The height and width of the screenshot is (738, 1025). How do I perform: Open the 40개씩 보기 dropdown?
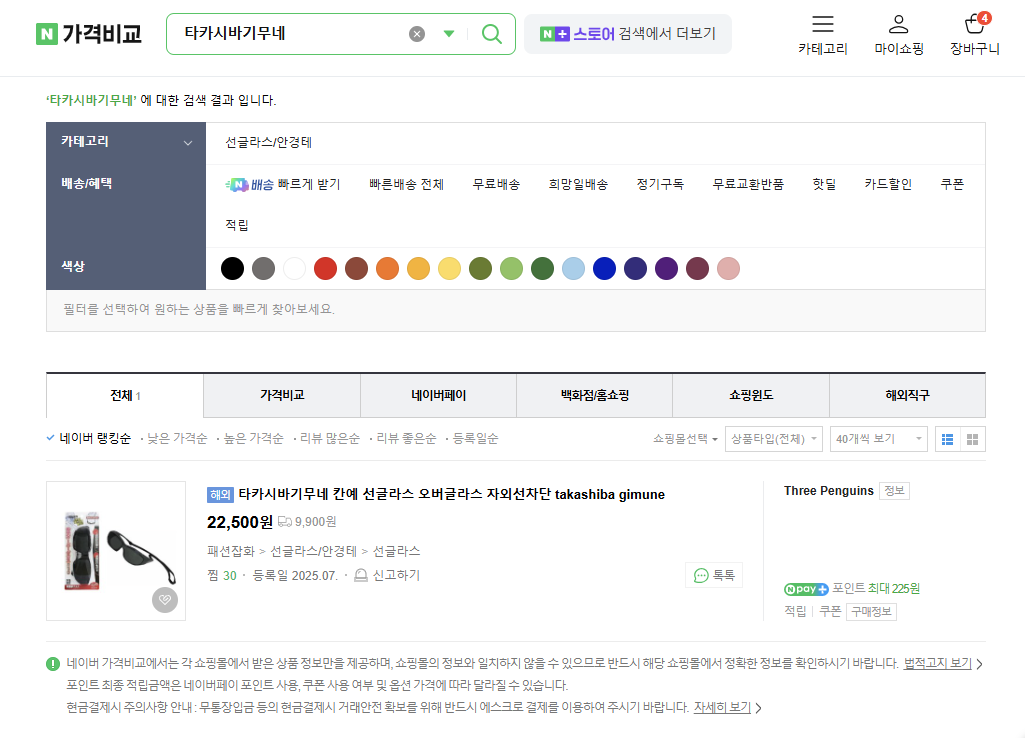tap(878, 439)
